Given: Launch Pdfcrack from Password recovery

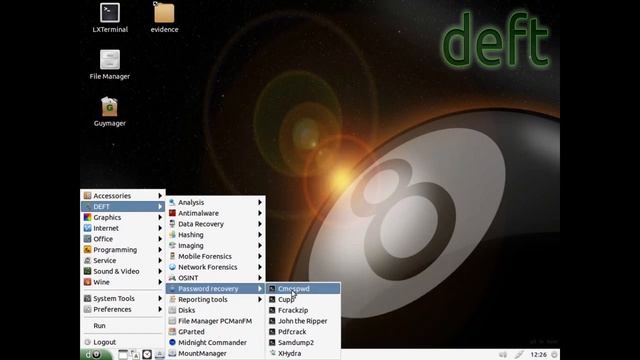Looking at the screenshot, I should click(303, 332).
